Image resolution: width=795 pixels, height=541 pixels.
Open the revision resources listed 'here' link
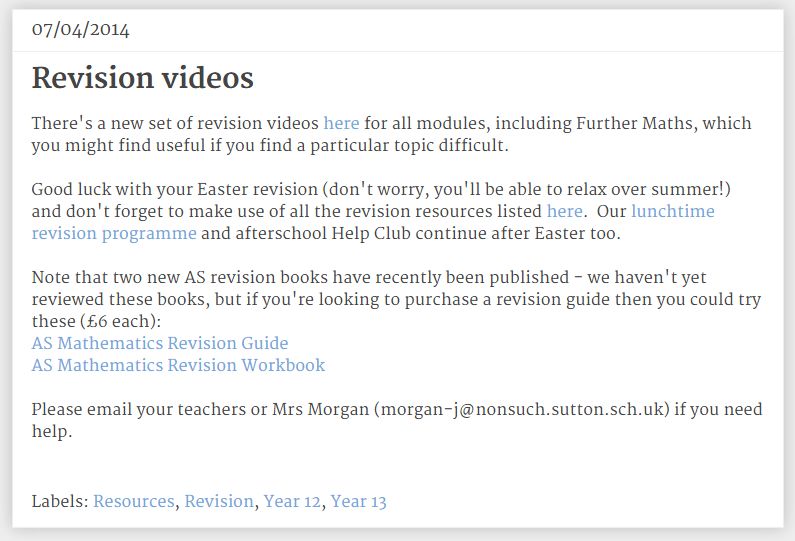pyautogui.click(x=564, y=211)
